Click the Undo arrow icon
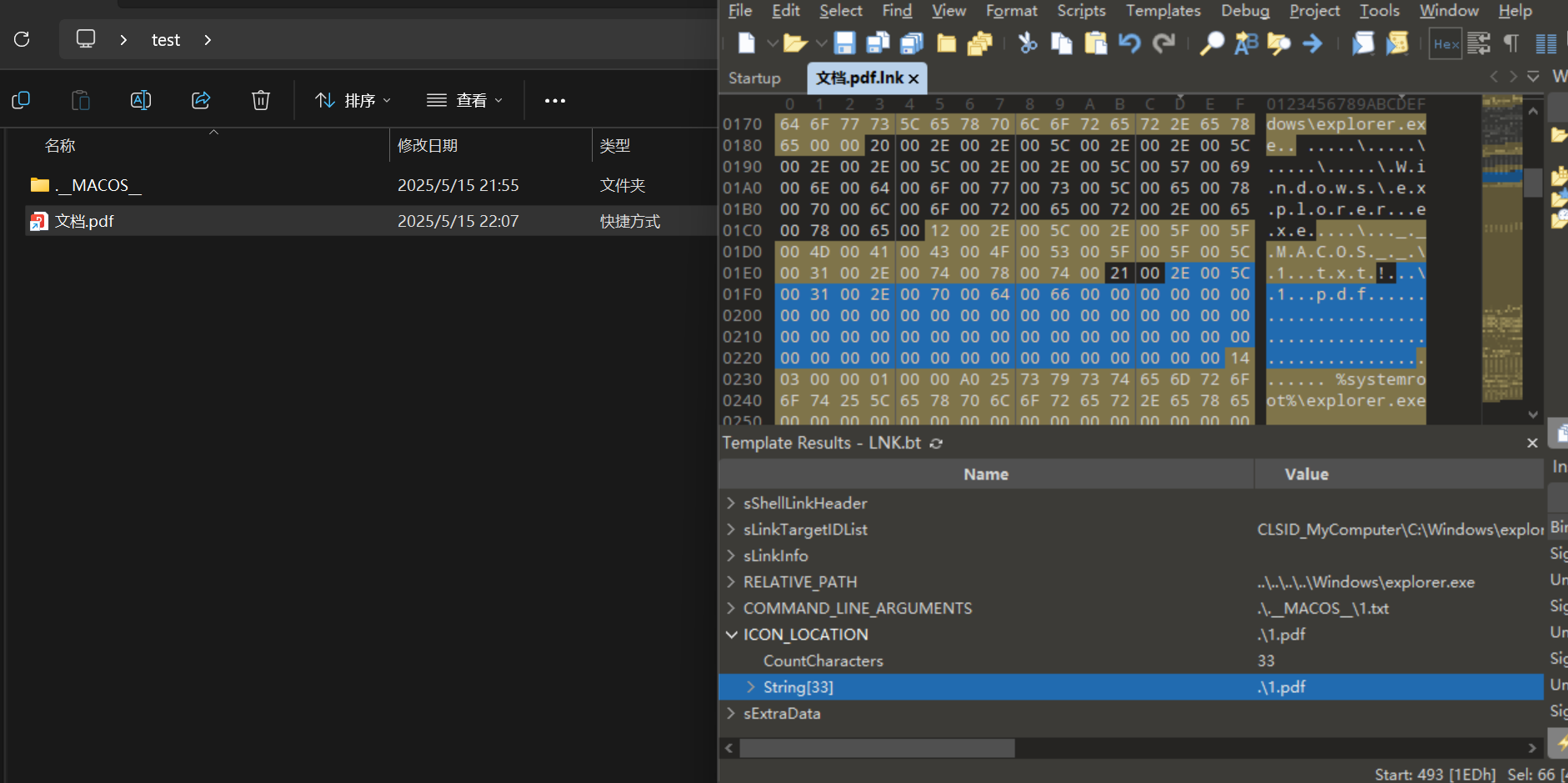Screen dimensions: 1568x783 click(1130, 43)
